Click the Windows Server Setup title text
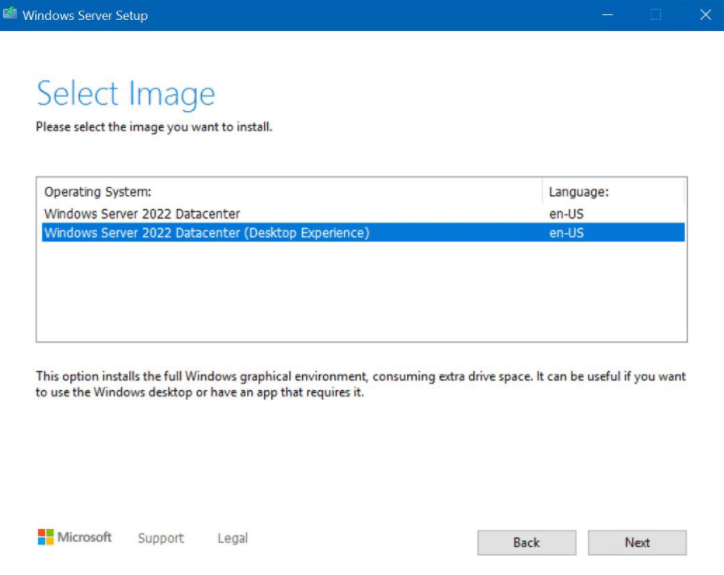The image size is (724, 575). pyautogui.click(x=85, y=15)
